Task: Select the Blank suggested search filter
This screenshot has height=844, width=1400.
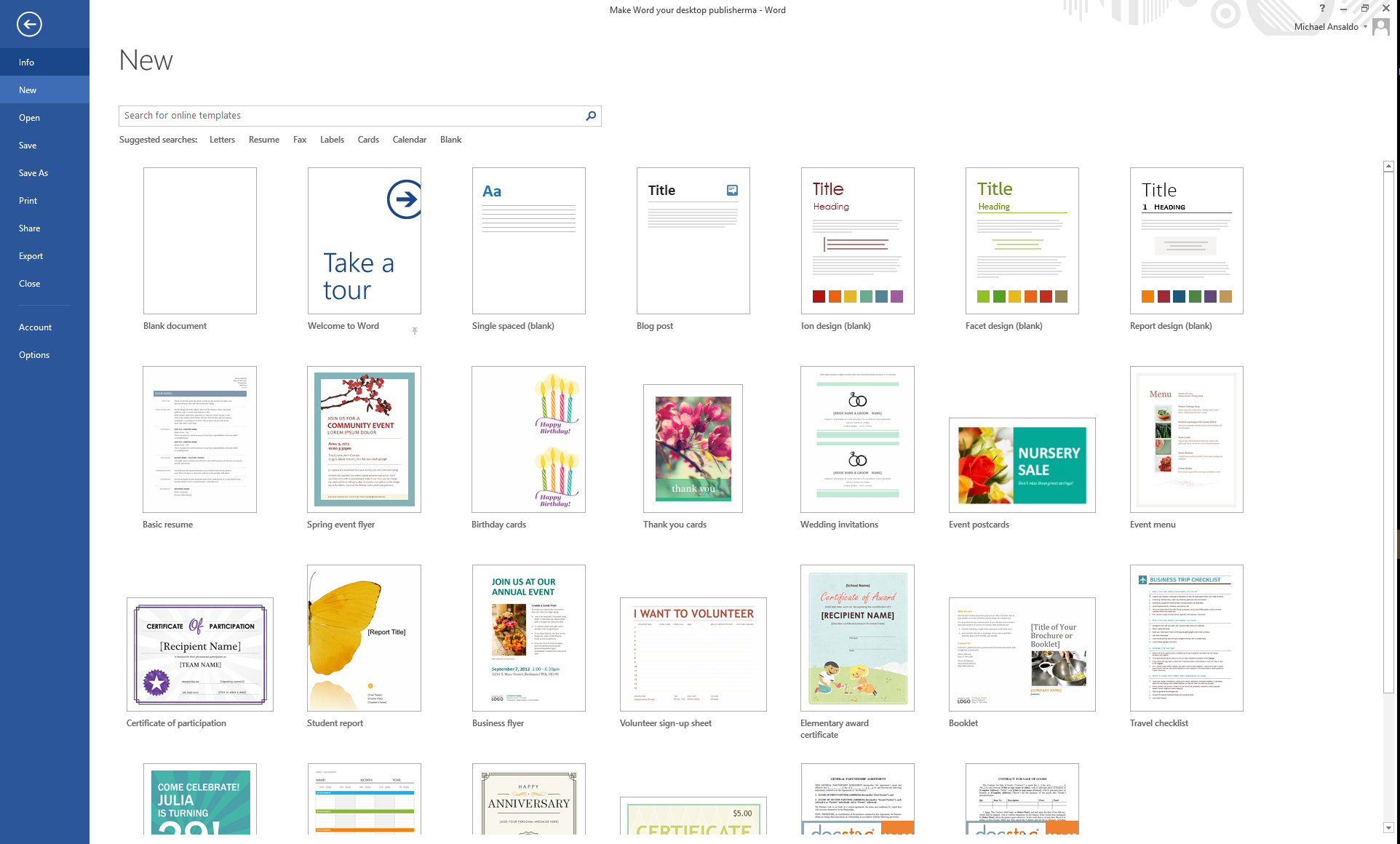Action: click(x=450, y=139)
